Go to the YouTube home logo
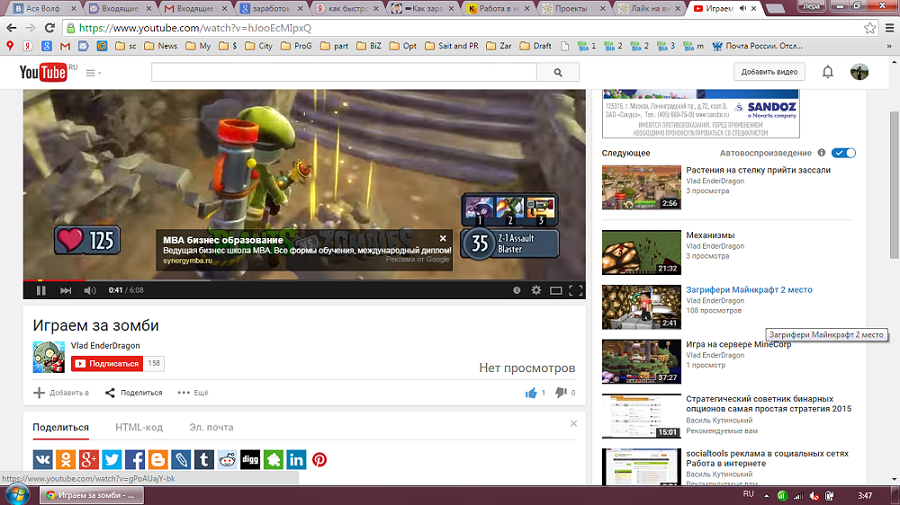The height and width of the screenshot is (505, 900). [x=44, y=72]
